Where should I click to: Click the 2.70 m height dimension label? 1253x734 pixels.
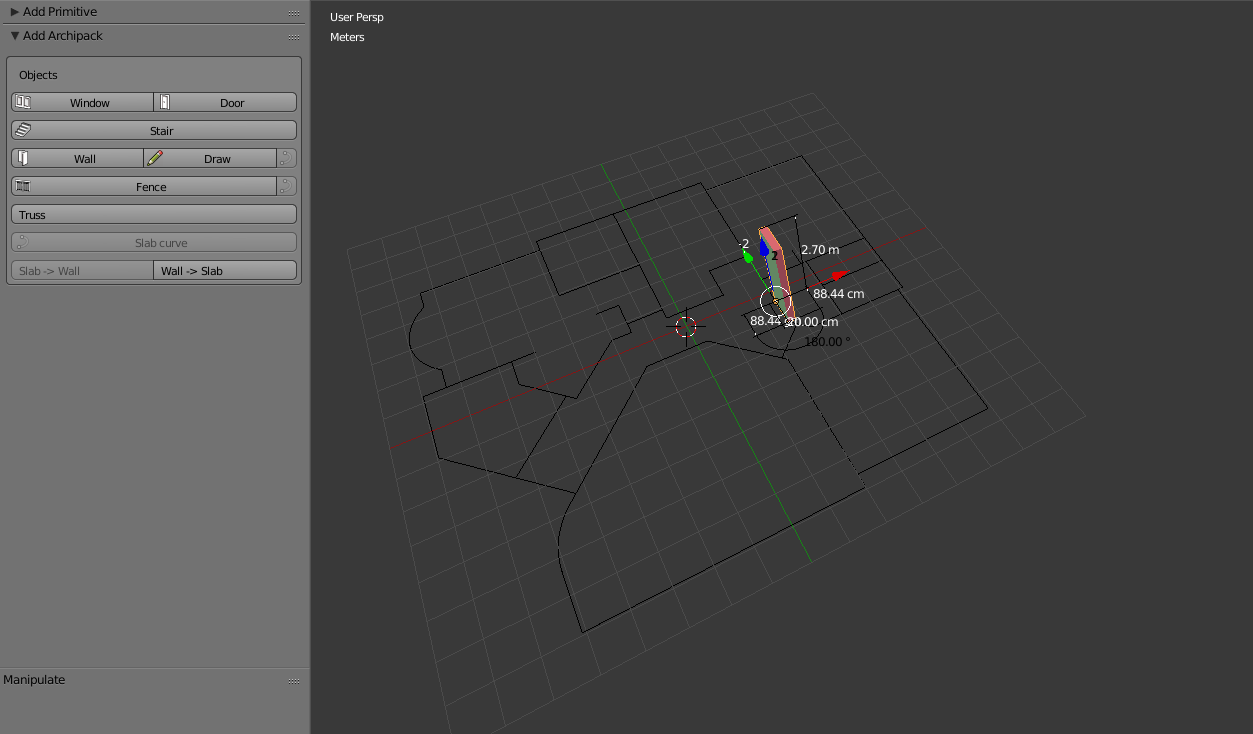[x=820, y=250]
